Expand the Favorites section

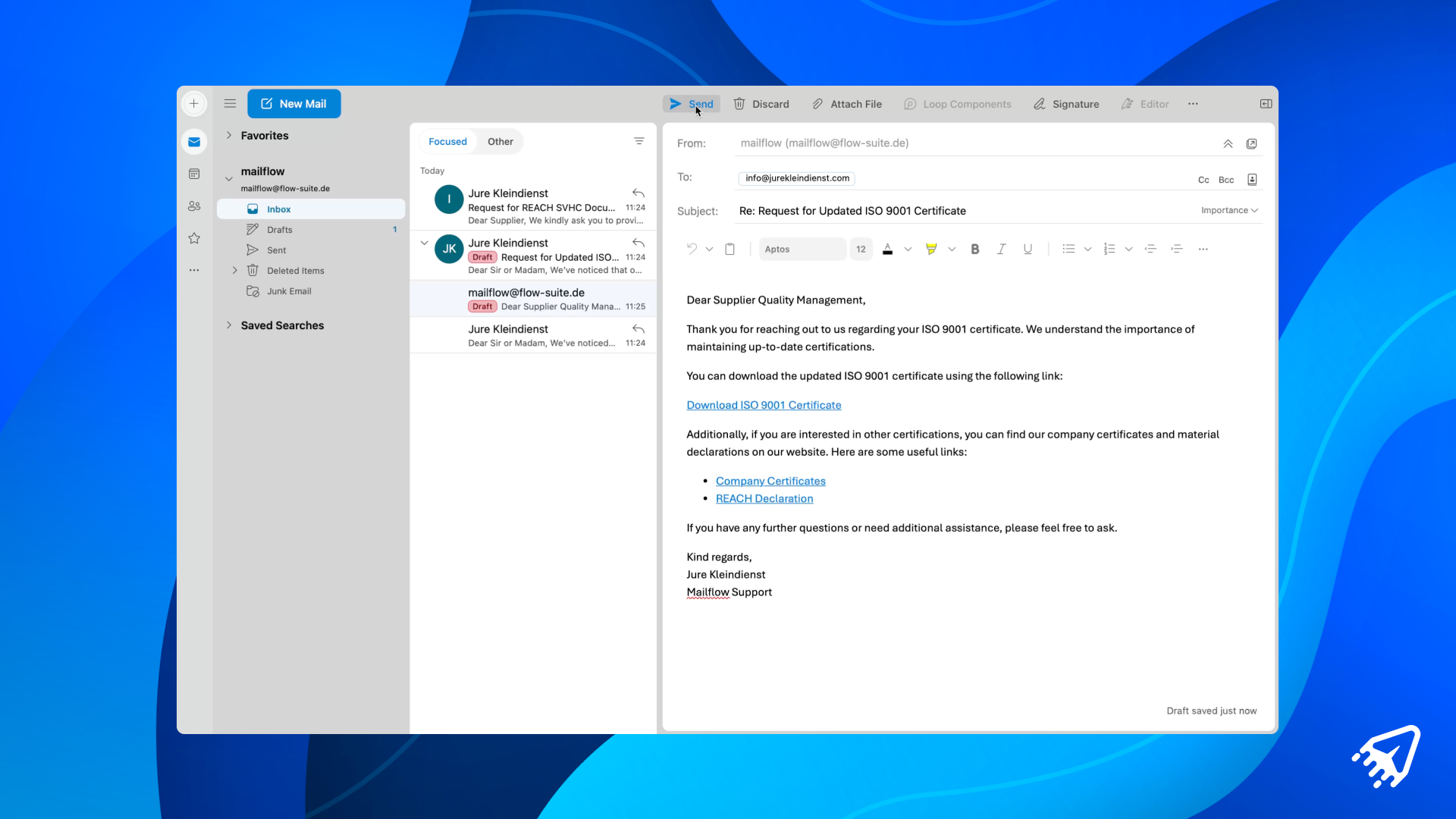click(x=229, y=135)
